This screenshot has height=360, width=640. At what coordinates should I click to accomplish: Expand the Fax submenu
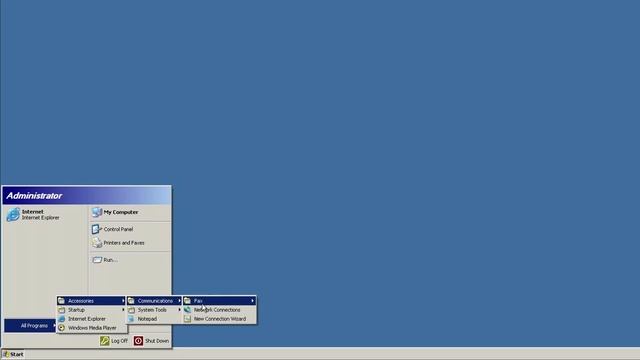[220, 301]
